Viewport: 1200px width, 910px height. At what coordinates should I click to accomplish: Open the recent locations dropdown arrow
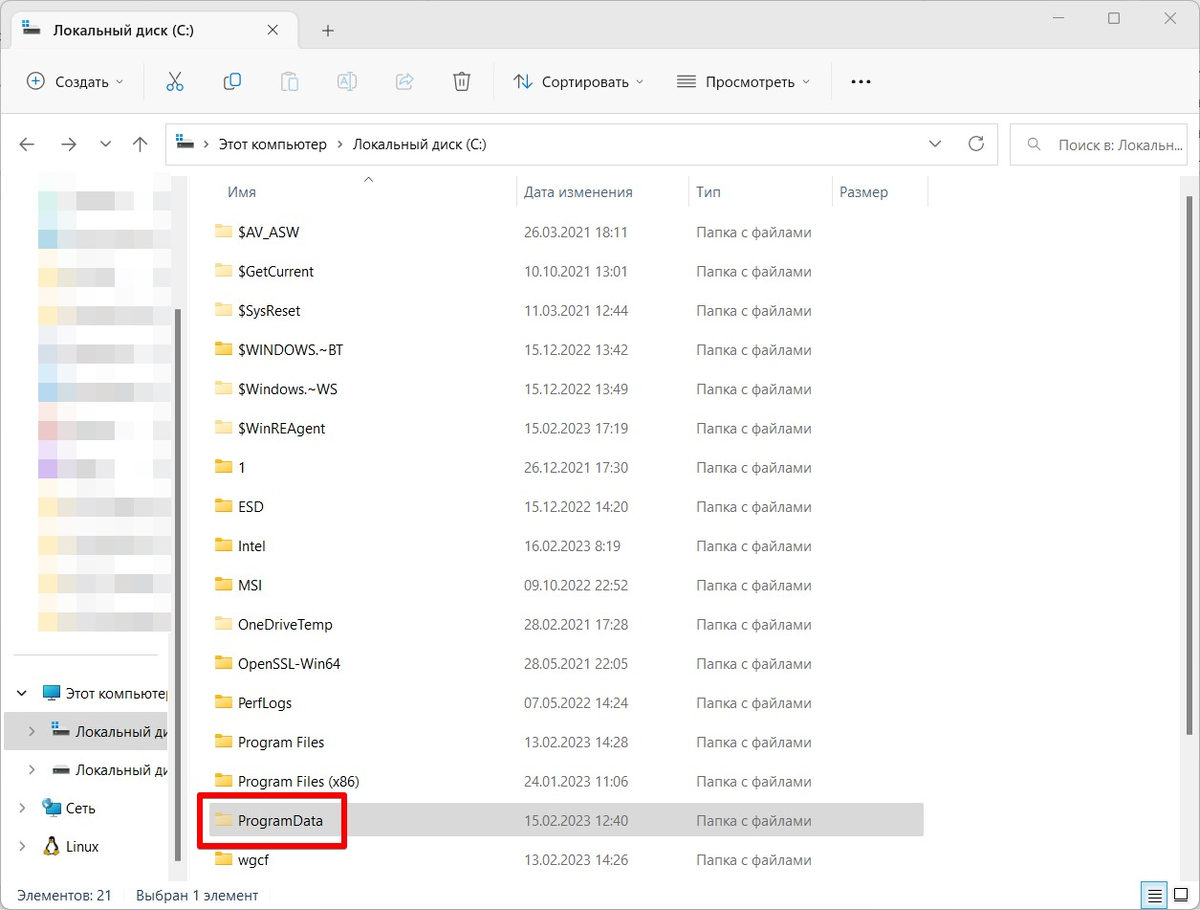[x=105, y=144]
